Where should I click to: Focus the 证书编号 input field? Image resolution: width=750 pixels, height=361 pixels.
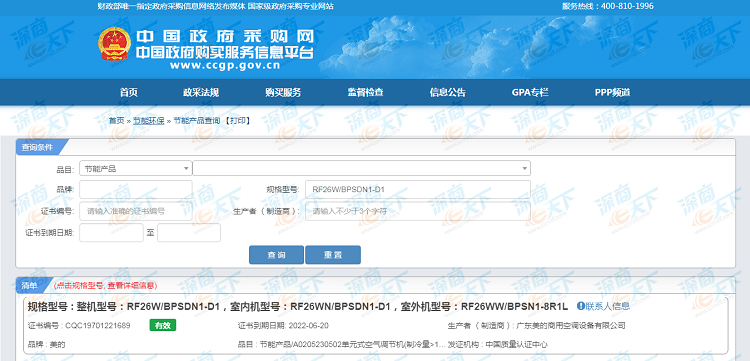point(136,211)
